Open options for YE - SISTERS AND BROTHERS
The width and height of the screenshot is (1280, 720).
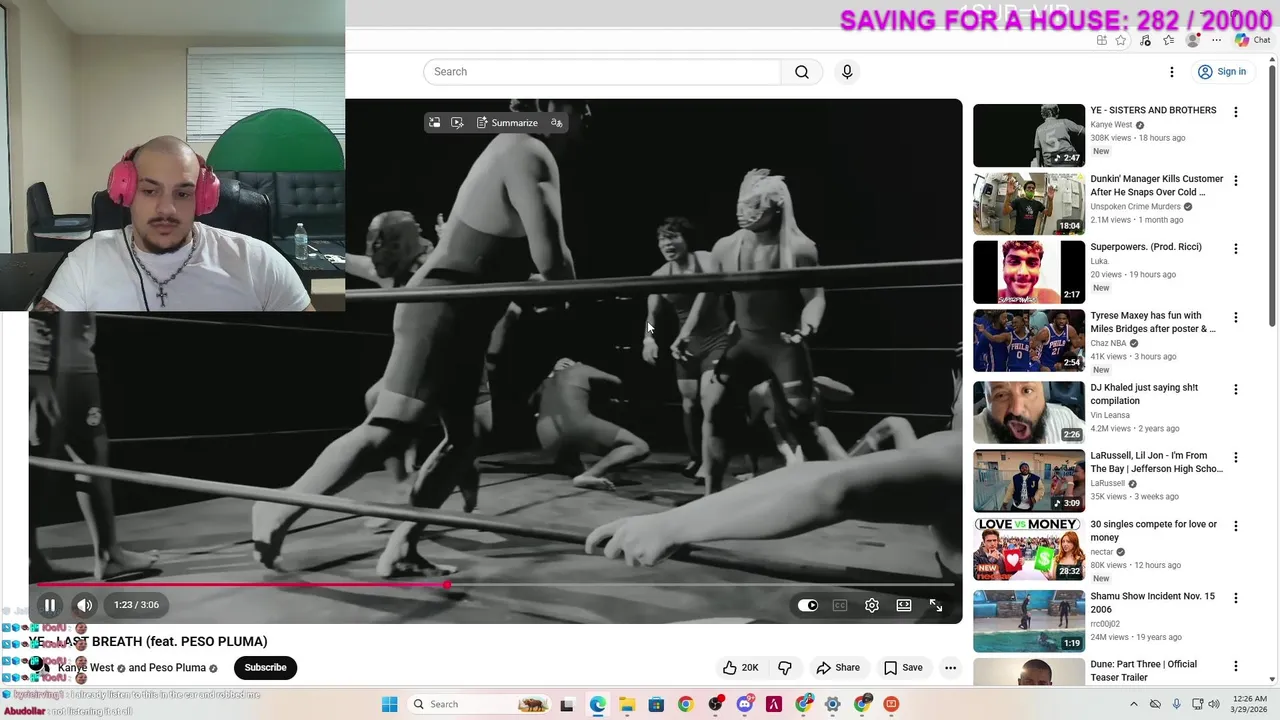click(x=1236, y=112)
